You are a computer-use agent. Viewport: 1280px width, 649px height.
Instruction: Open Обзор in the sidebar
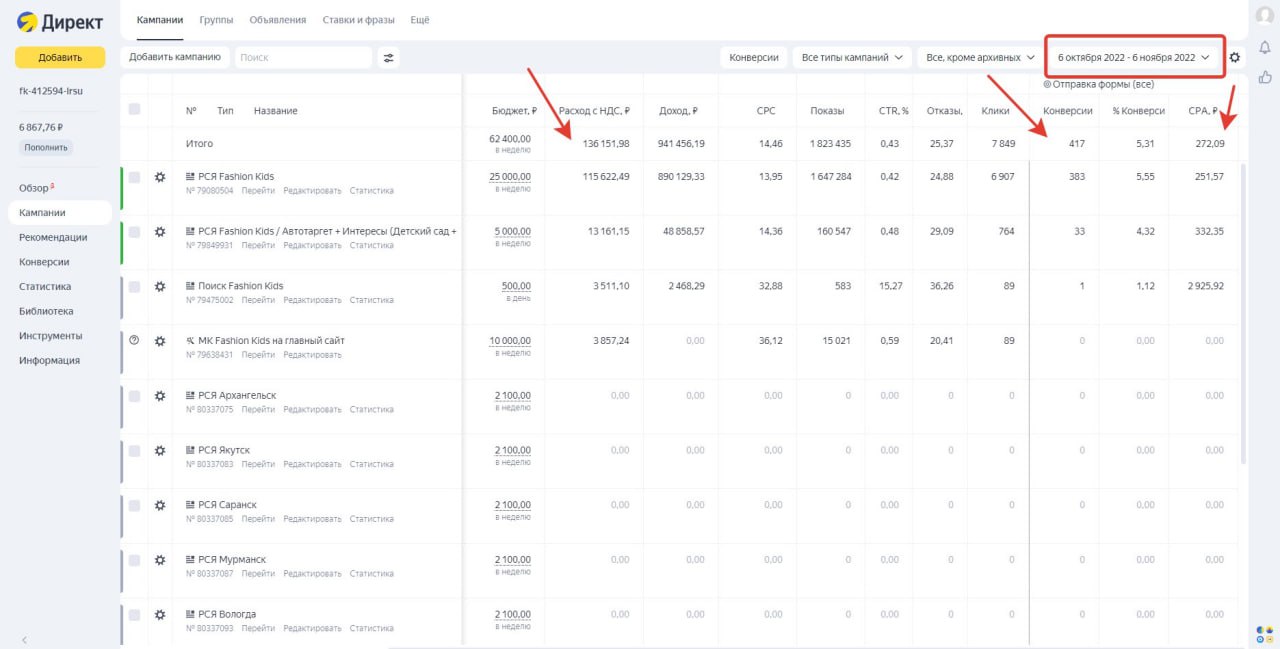(x=36, y=188)
